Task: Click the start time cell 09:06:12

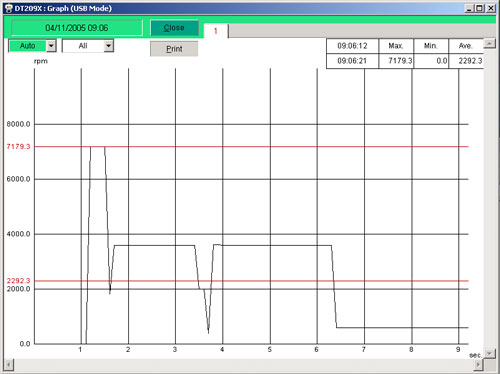Action: click(x=352, y=46)
